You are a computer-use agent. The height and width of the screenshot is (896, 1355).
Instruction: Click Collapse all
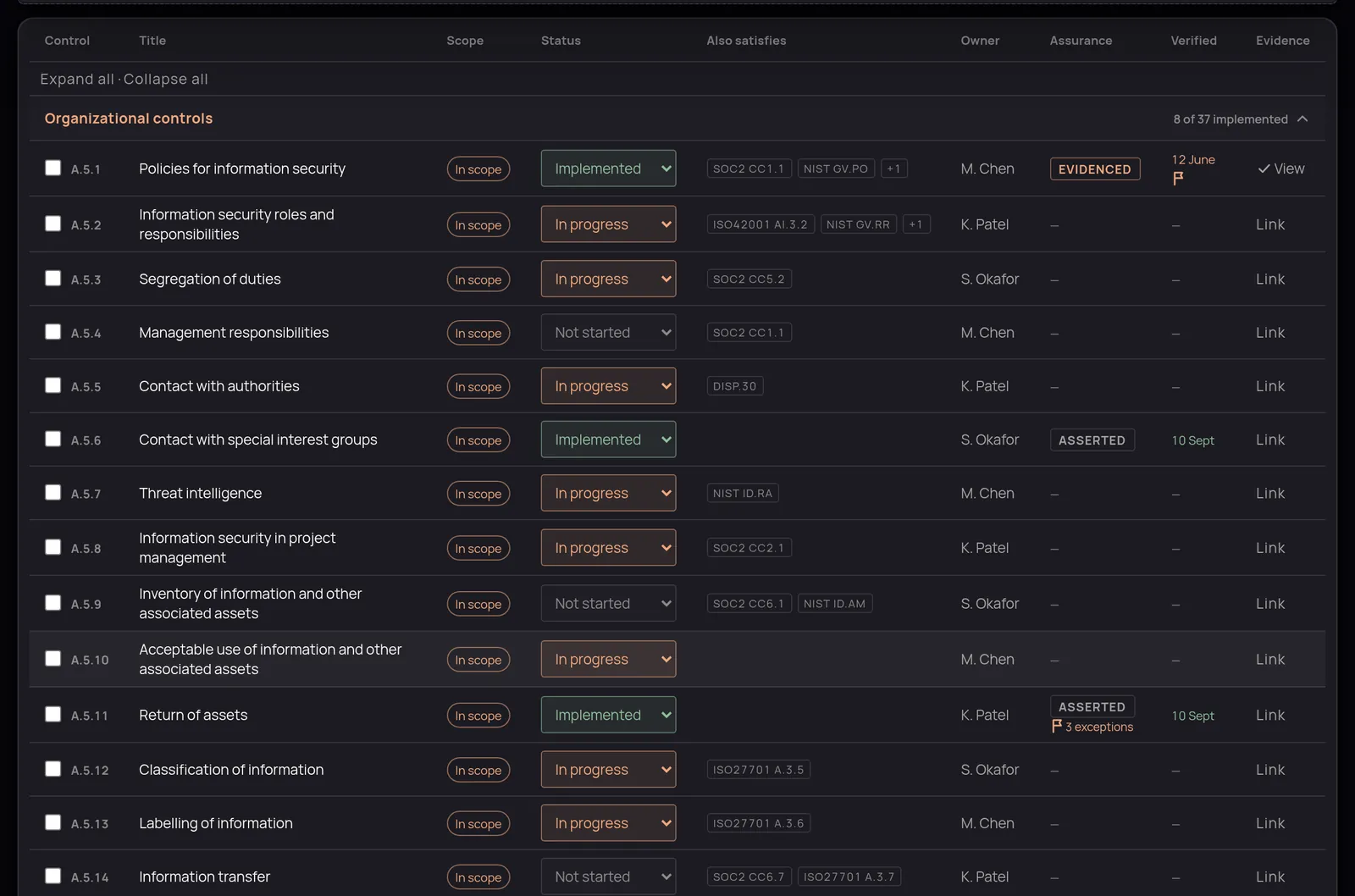(x=166, y=79)
